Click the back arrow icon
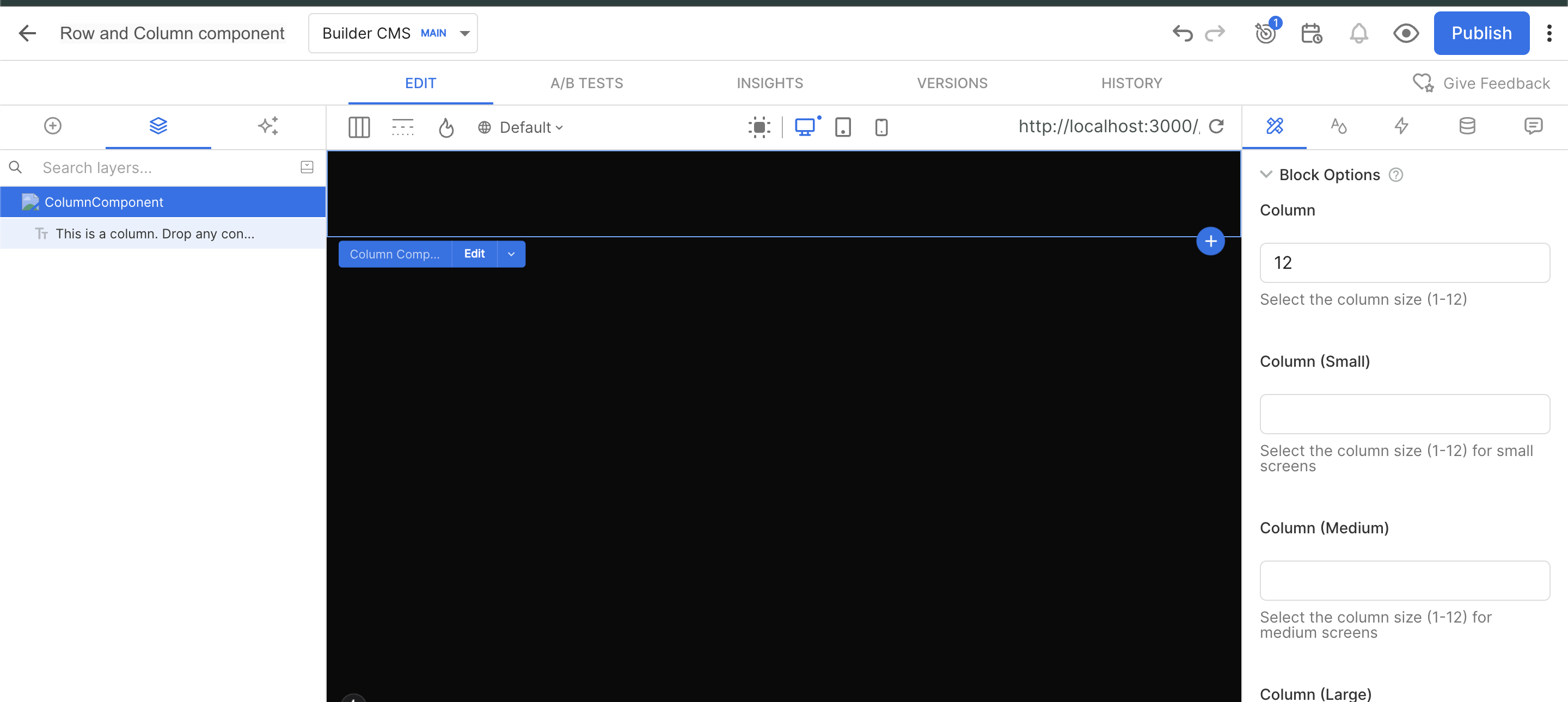The height and width of the screenshot is (702, 1568). pos(27,33)
